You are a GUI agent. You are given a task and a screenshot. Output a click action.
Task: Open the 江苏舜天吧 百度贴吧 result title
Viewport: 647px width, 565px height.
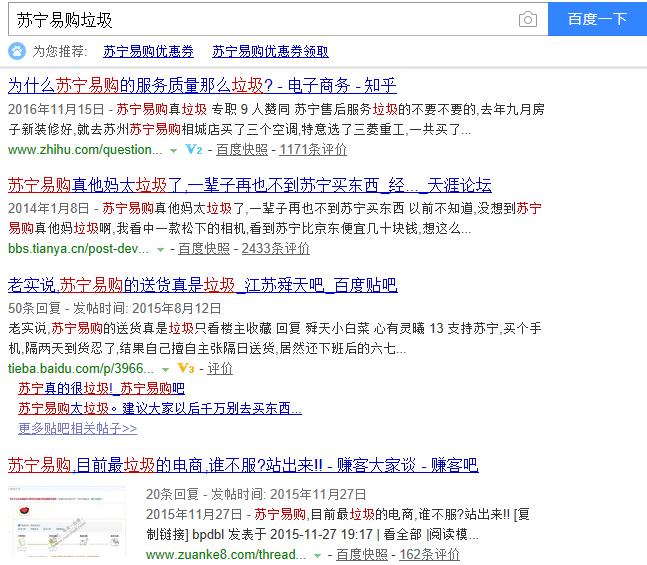[203, 285]
